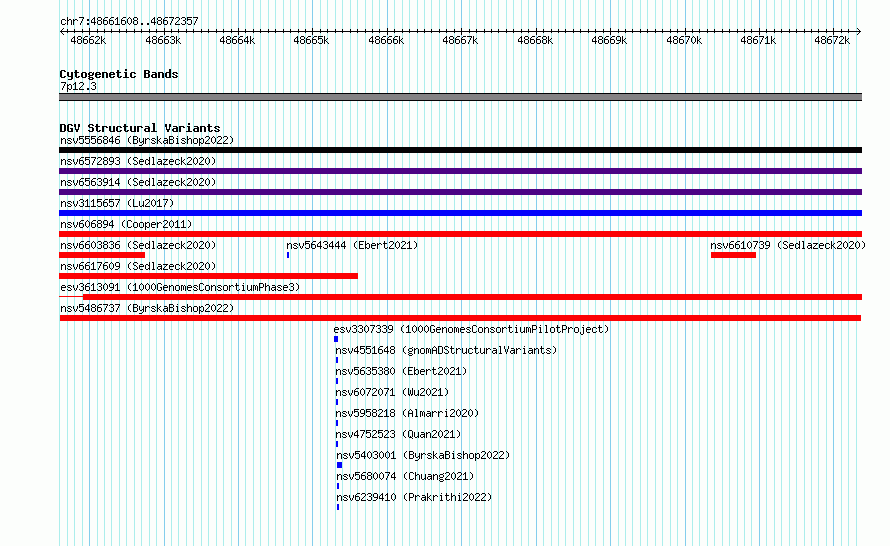Click the blue nsv6239410 marker
The height and width of the screenshot is (546, 890).
338,507
